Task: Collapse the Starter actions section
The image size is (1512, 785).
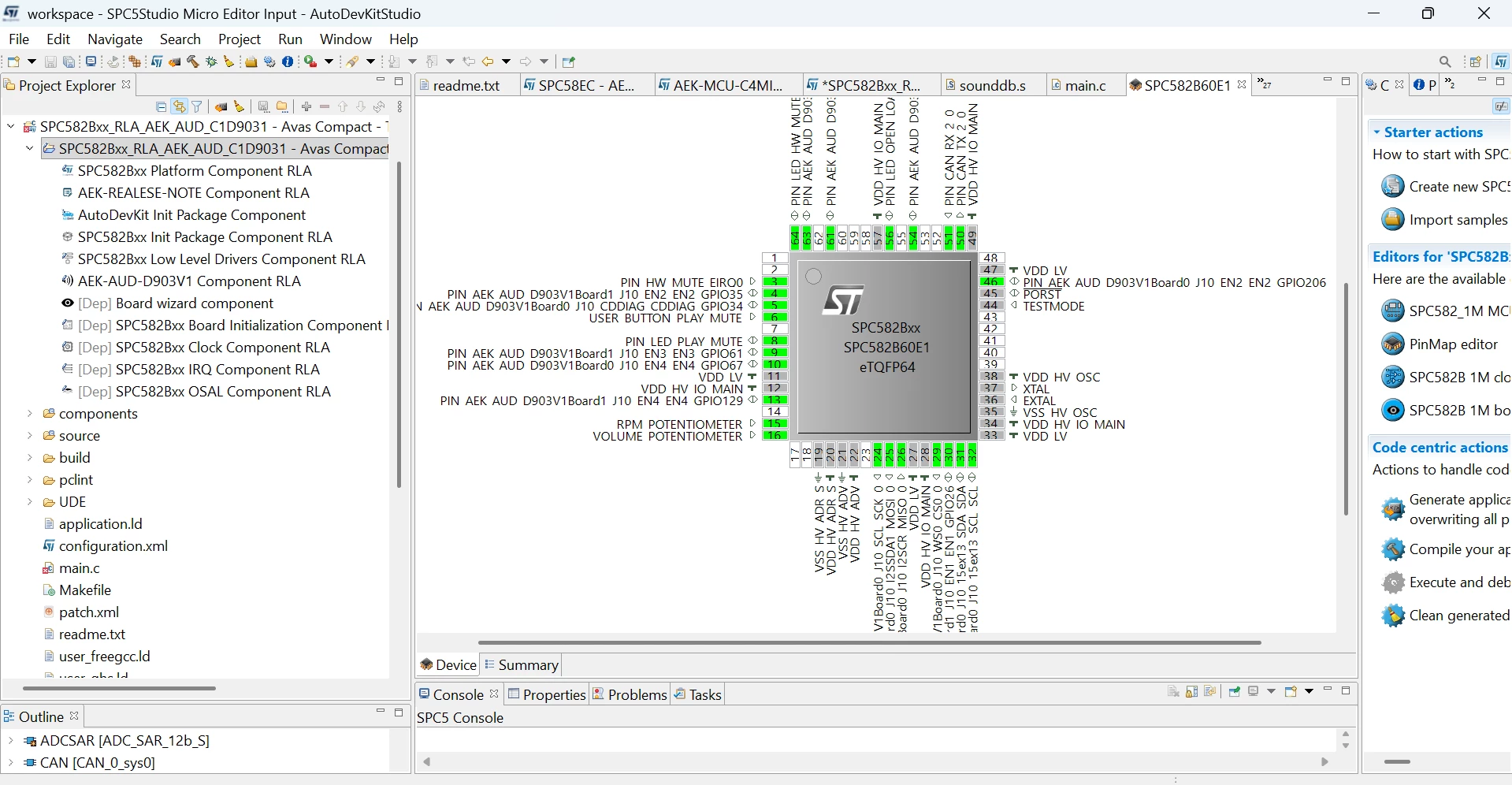Action: (x=1376, y=132)
